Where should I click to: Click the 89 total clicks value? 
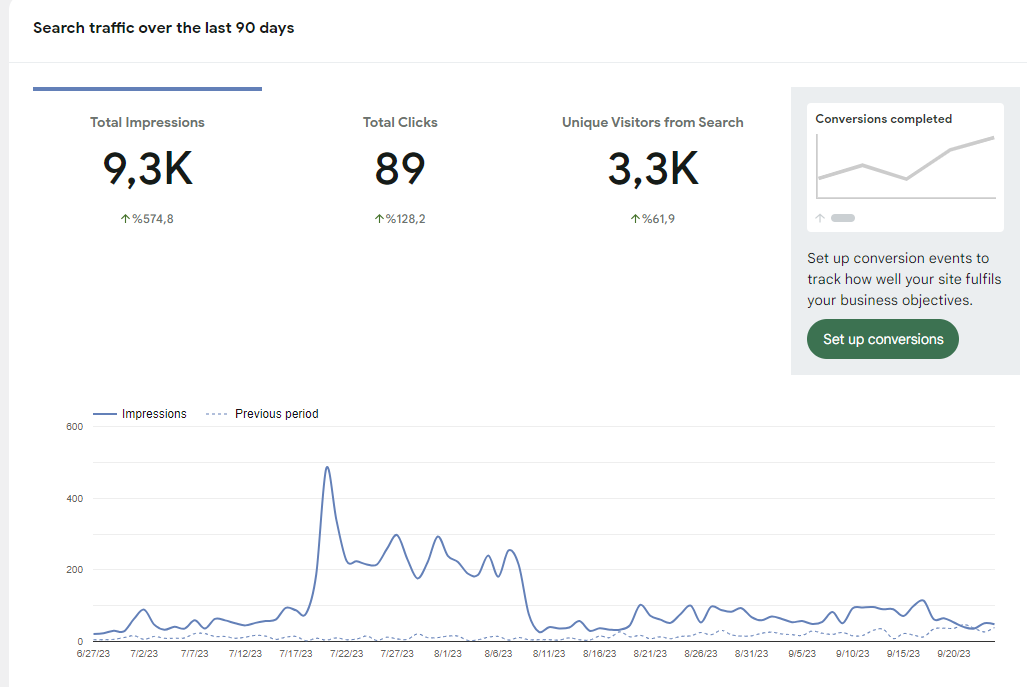(400, 169)
